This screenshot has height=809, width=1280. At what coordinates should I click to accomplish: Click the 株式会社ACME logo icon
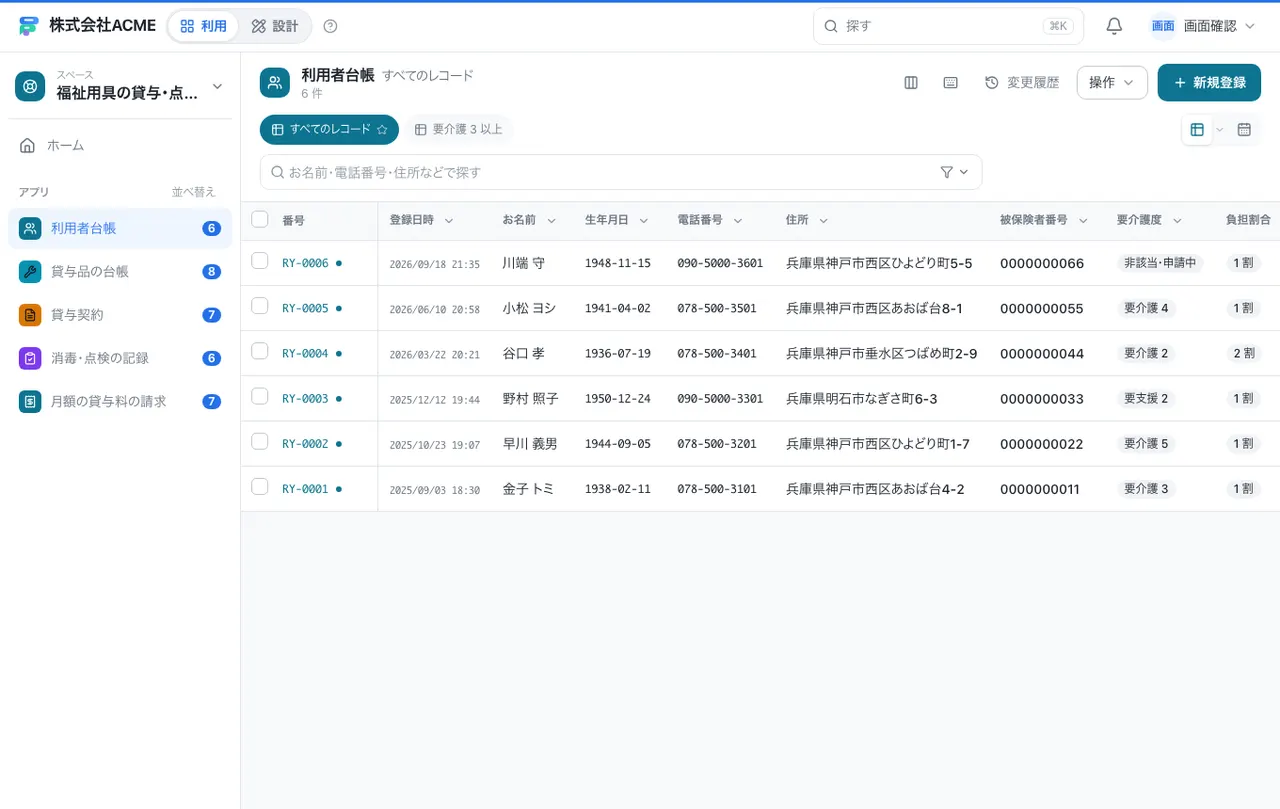(28, 26)
